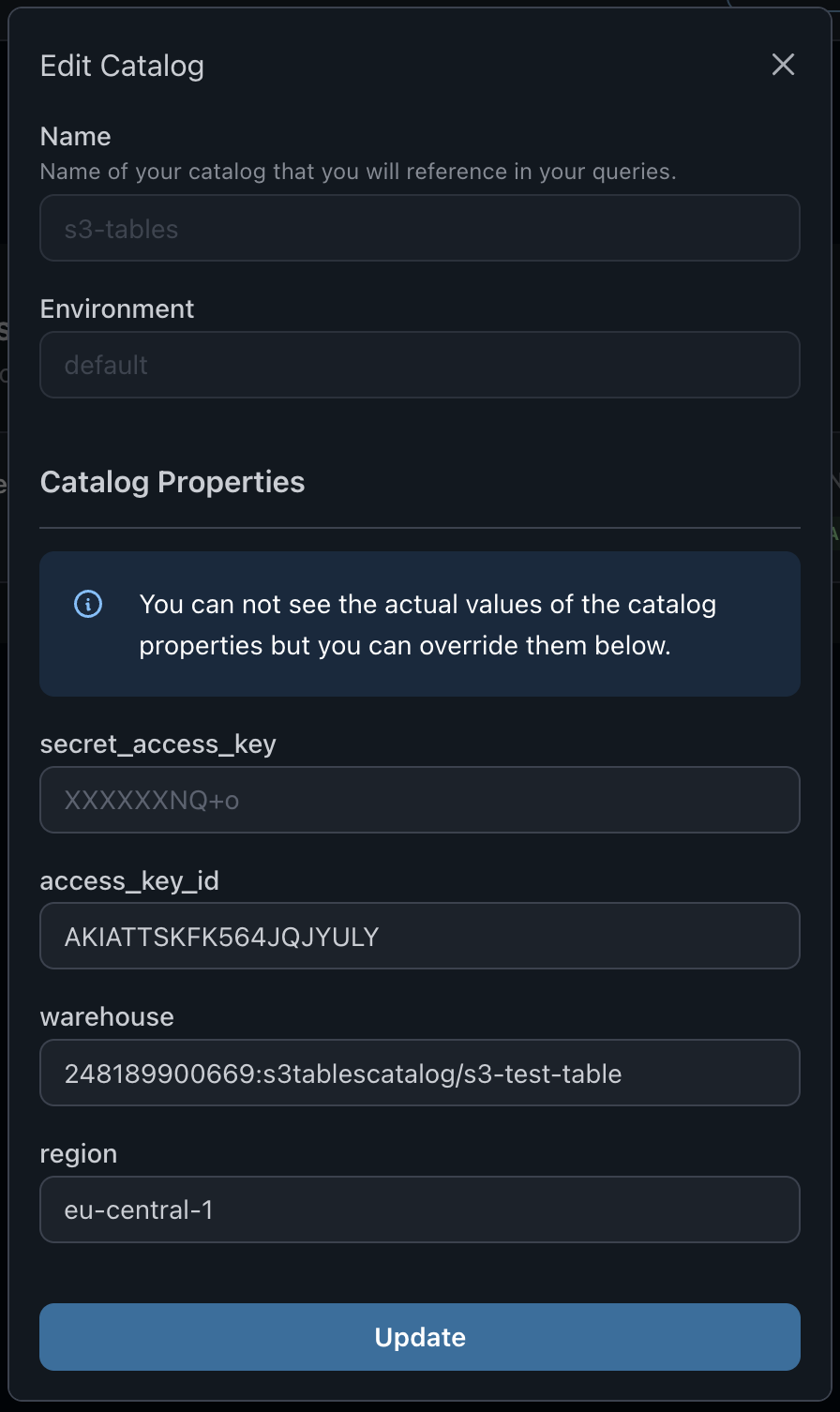This screenshot has width=840, height=1412.
Task: Click the warehouse field with s3tablescatalog path
Action: tap(420, 1073)
